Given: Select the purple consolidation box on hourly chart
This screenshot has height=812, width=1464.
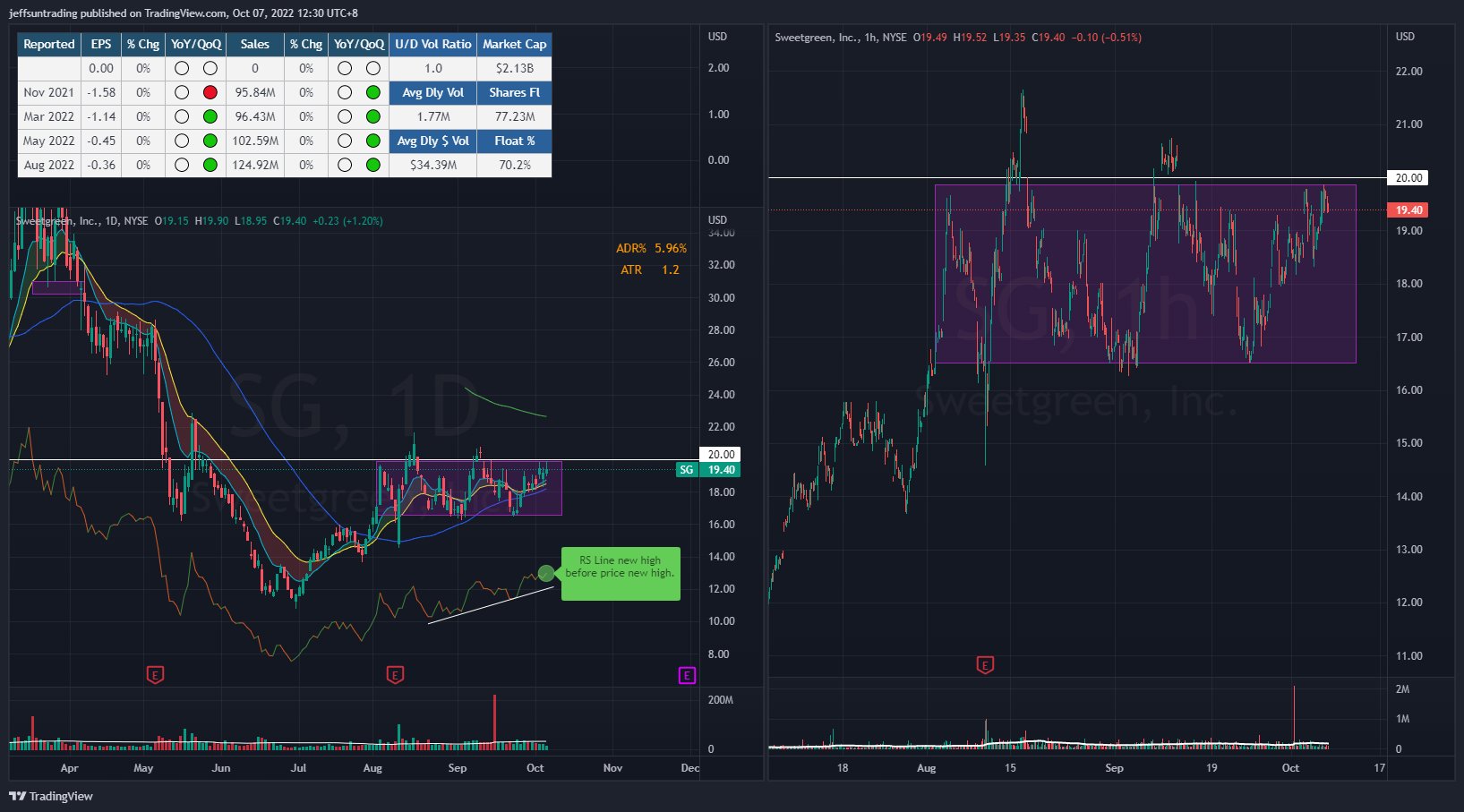Looking at the screenshot, I should [x=1144, y=273].
